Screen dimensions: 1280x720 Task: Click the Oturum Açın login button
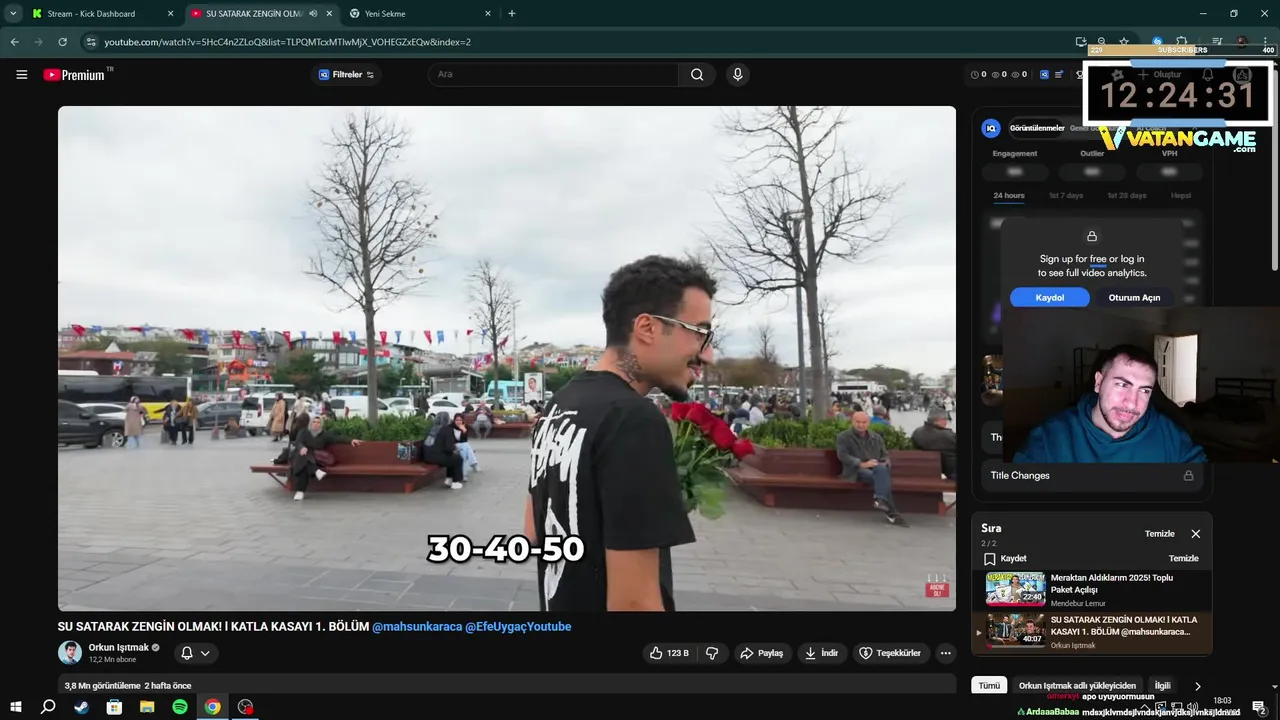pyautogui.click(x=1134, y=297)
